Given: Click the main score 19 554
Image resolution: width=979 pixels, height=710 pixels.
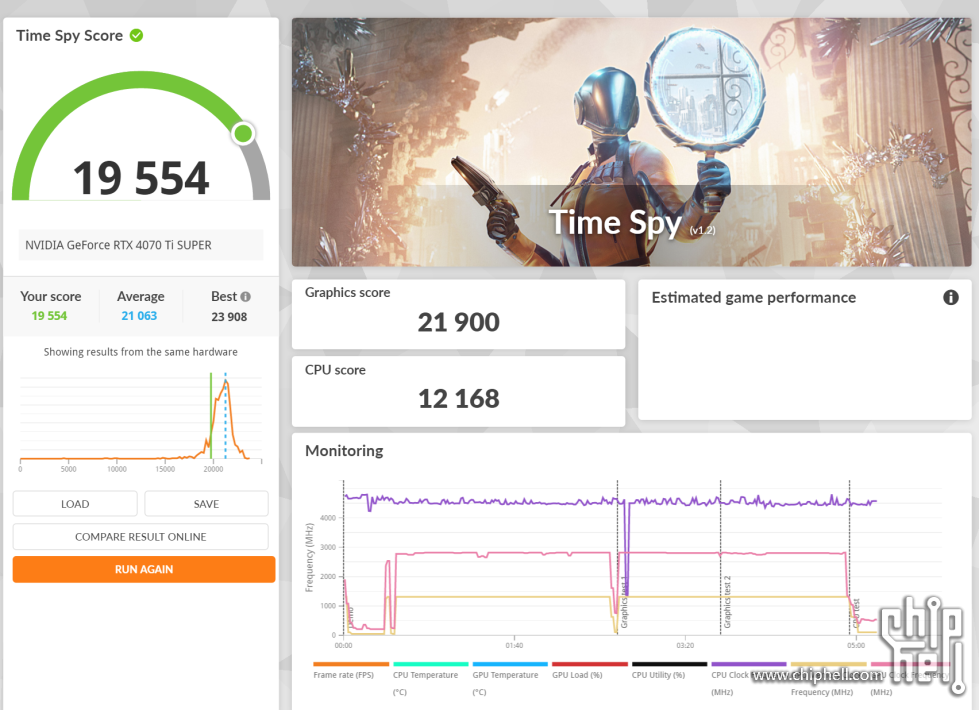Looking at the screenshot, I should (x=140, y=178).
